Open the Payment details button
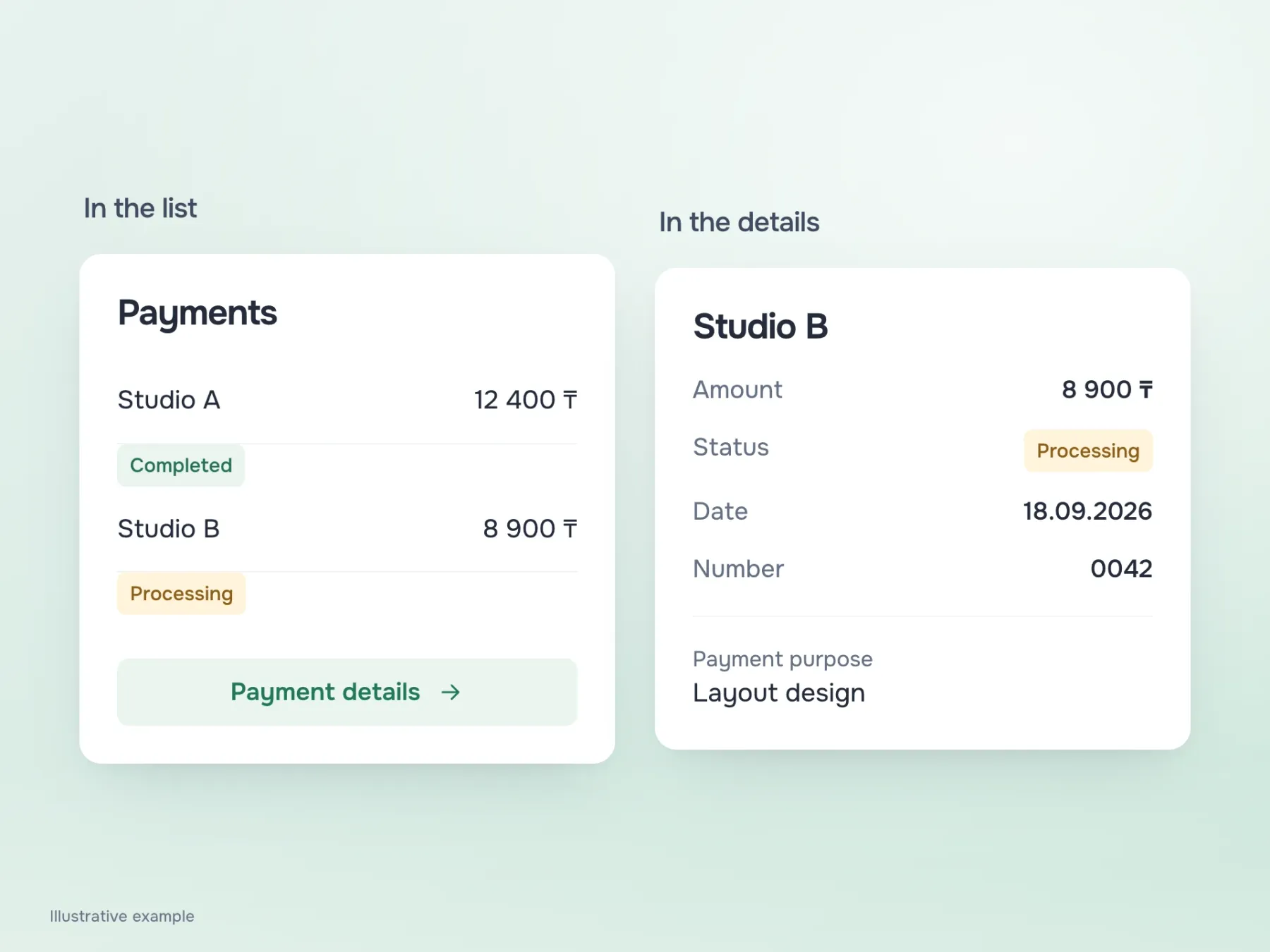 pos(347,692)
